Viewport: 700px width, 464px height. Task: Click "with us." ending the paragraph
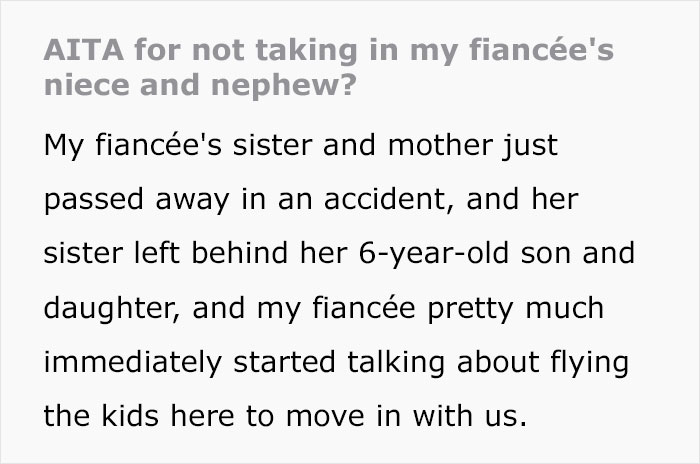click(x=470, y=416)
